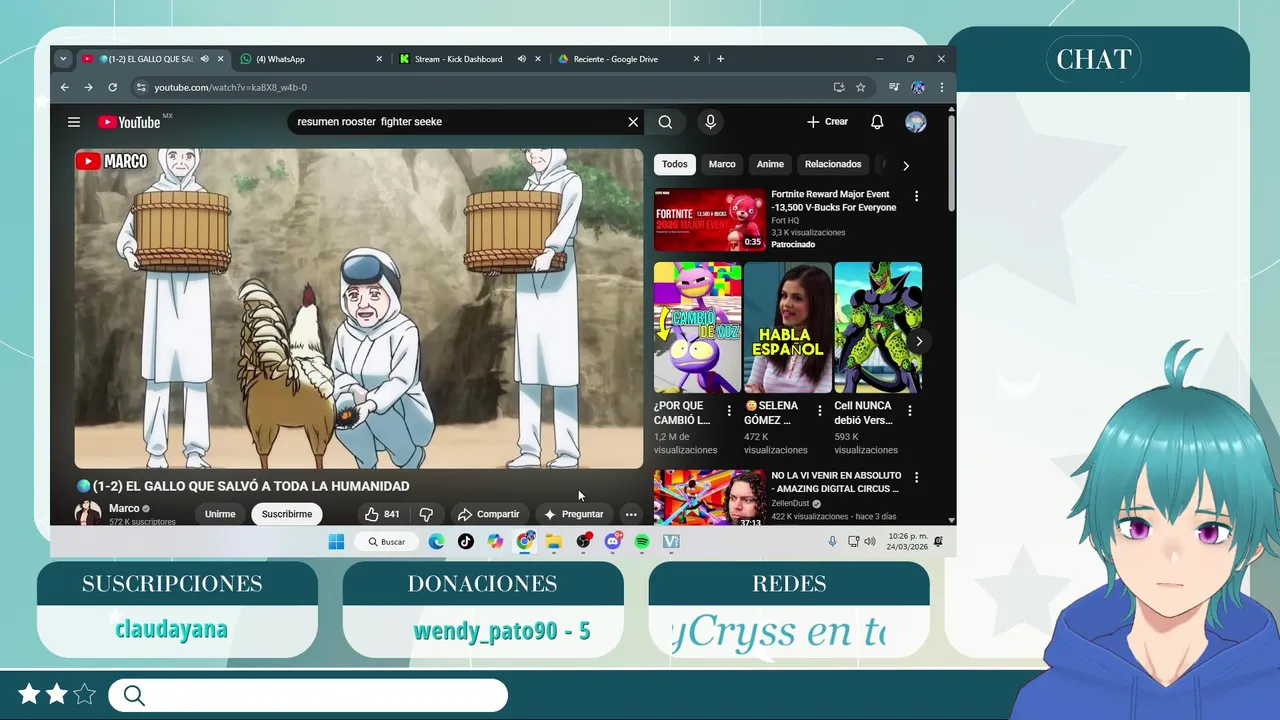
Task: Click the video player
Action: 359,308
